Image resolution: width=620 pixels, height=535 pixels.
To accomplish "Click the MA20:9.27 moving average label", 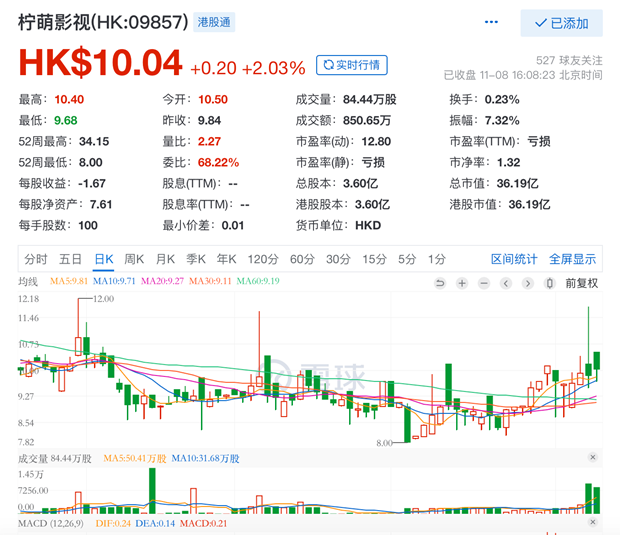I will tap(163, 281).
